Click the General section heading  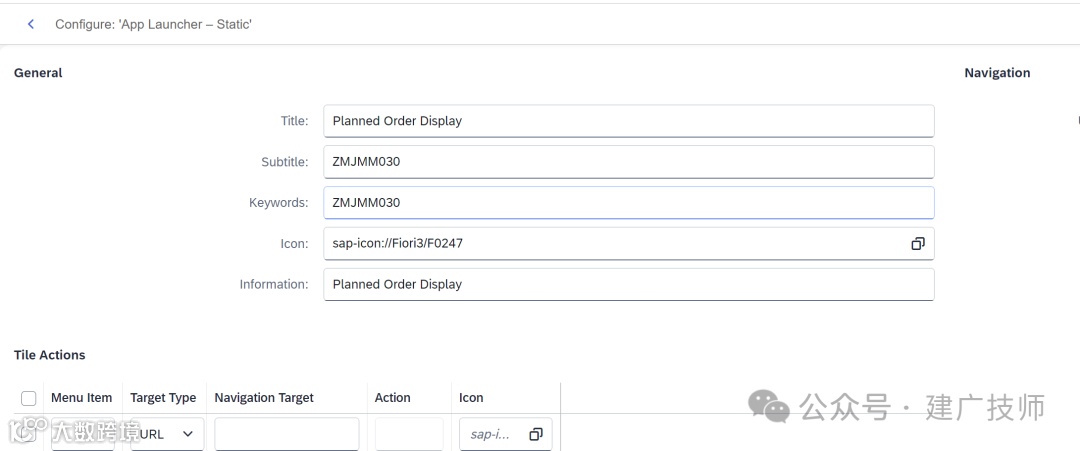pos(38,73)
